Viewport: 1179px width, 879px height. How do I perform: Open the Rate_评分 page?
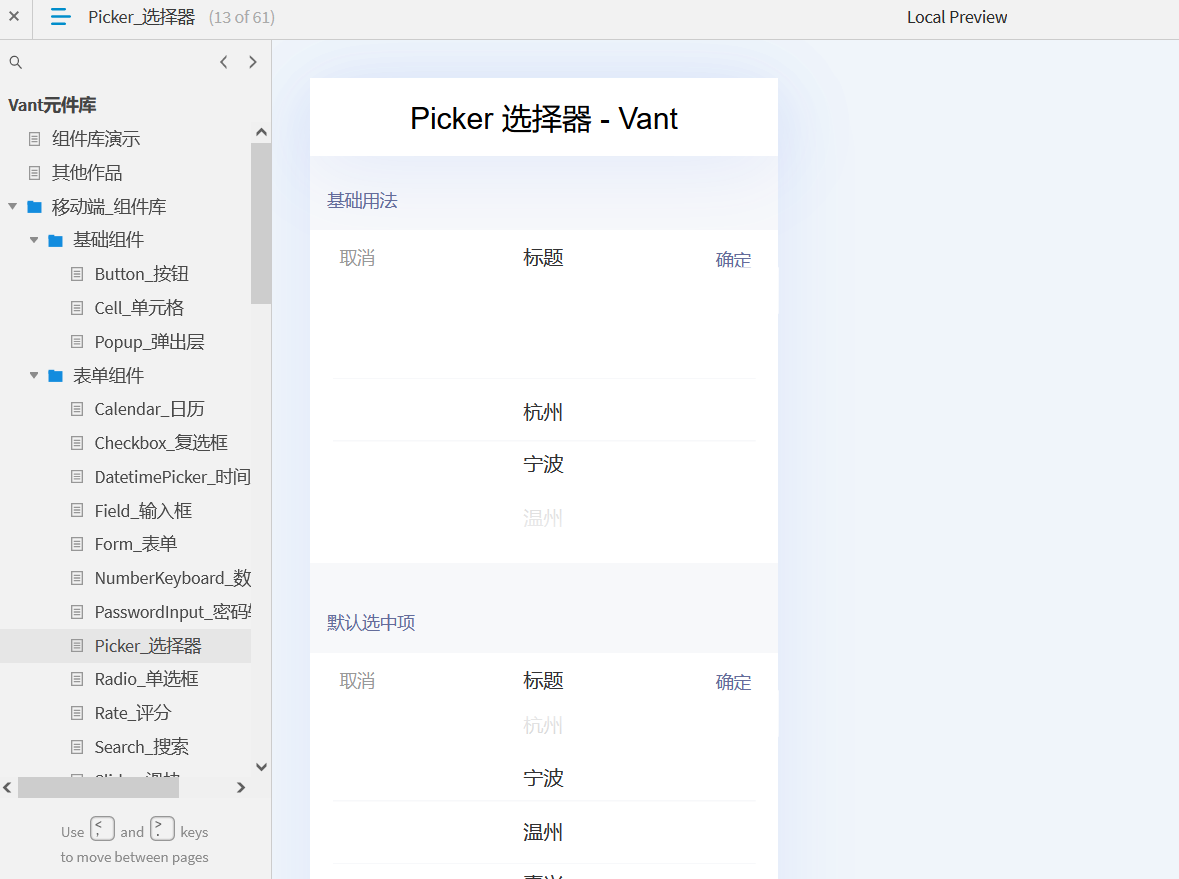tap(133, 714)
